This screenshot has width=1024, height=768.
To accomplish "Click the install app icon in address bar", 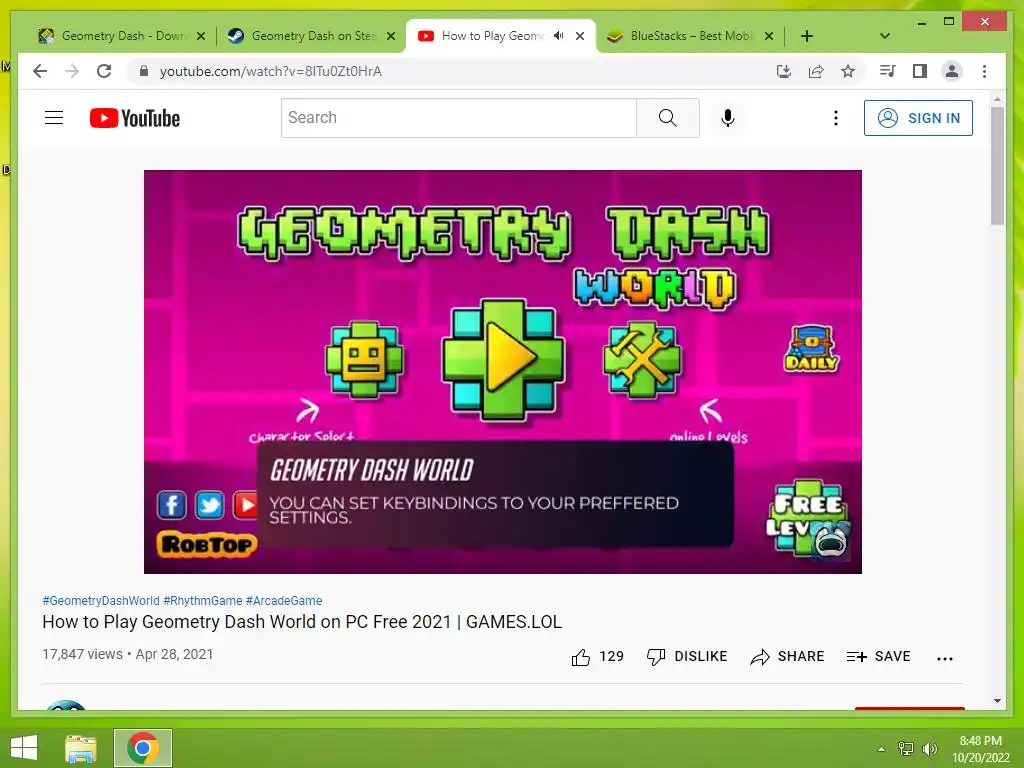I will click(784, 71).
